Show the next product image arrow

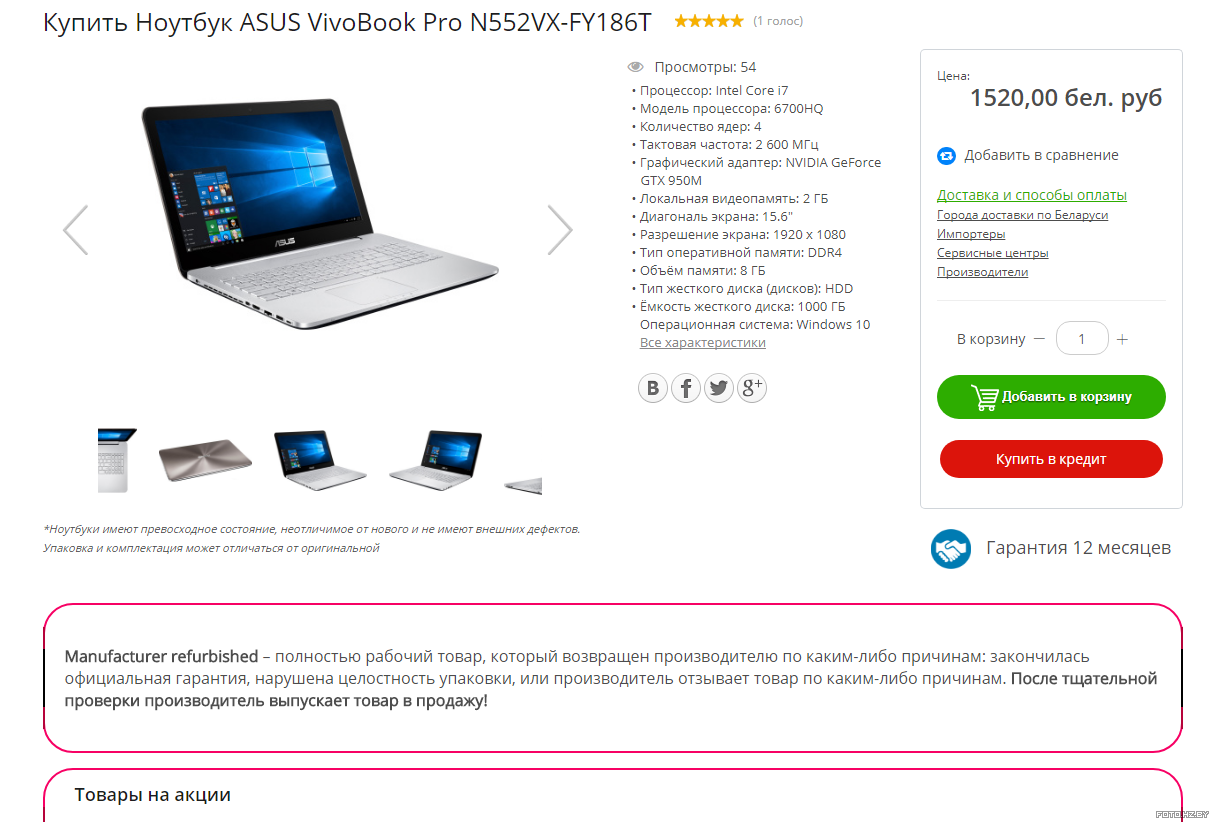pyautogui.click(x=560, y=230)
